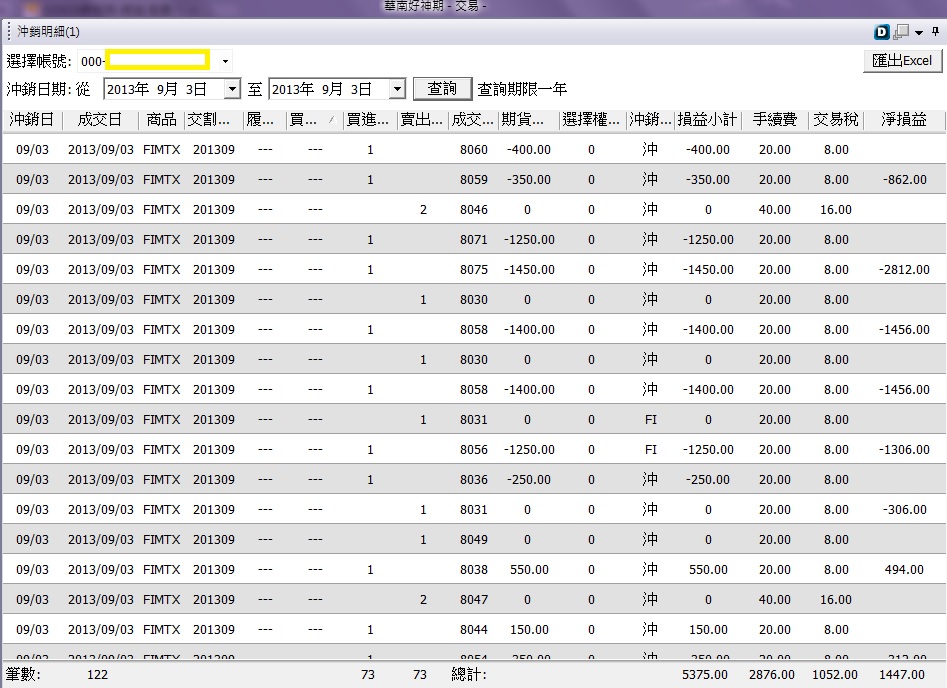Click the price cell 8038
The image size is (947, 688).
click(x=474, y=570)
